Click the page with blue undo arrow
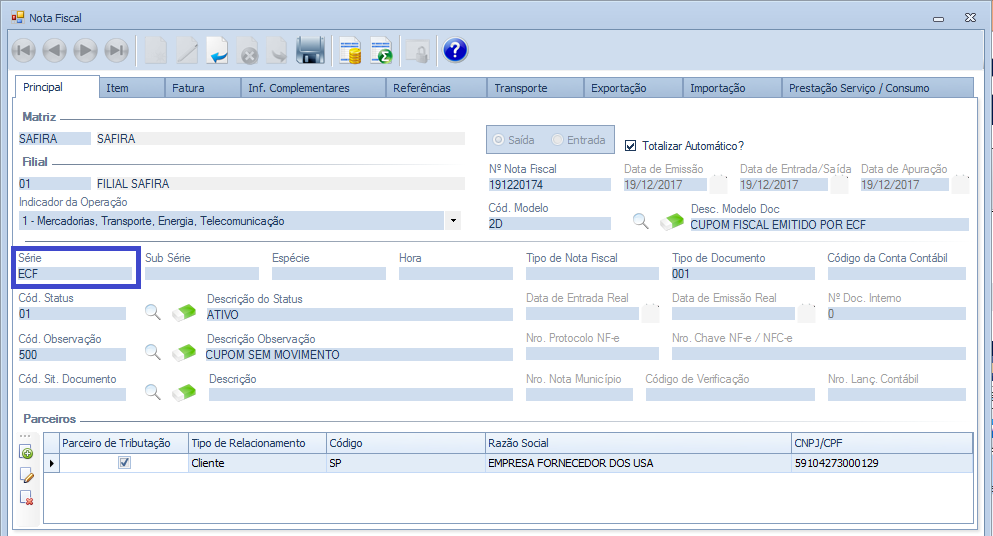This screenshot has height=536, width=993. click(217, 50)
